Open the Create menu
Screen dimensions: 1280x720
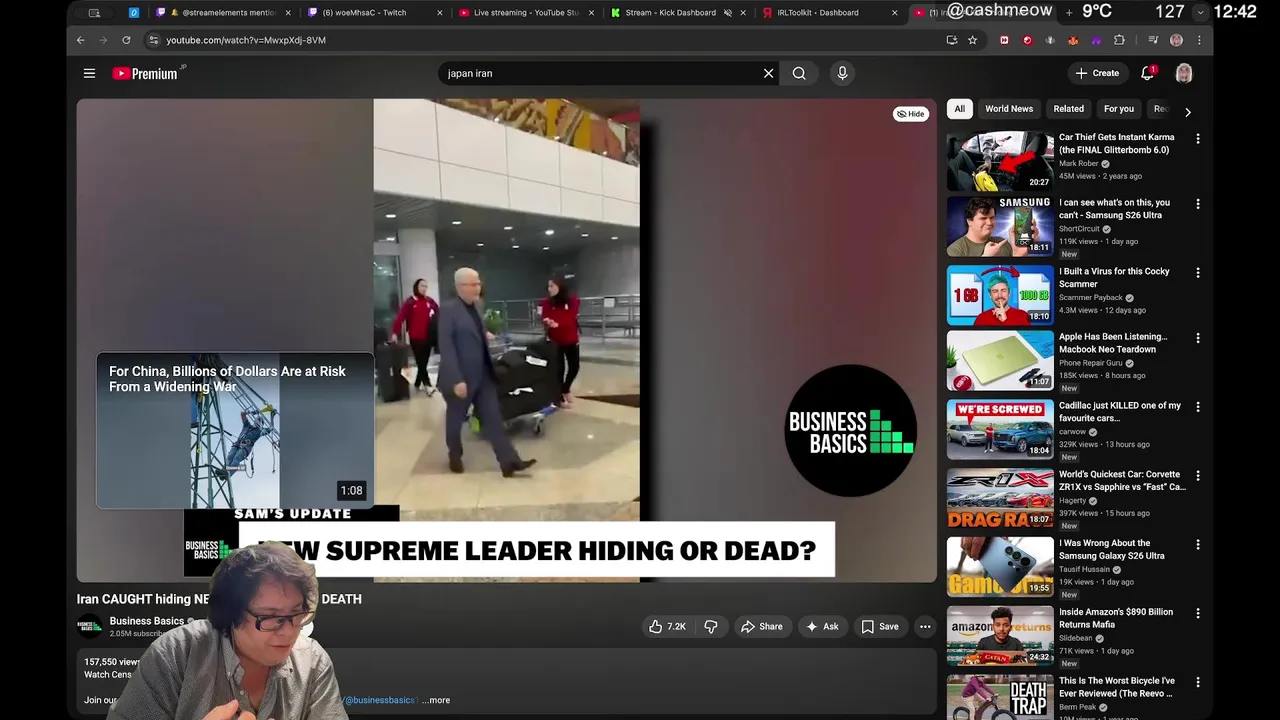pos(1097,73)
